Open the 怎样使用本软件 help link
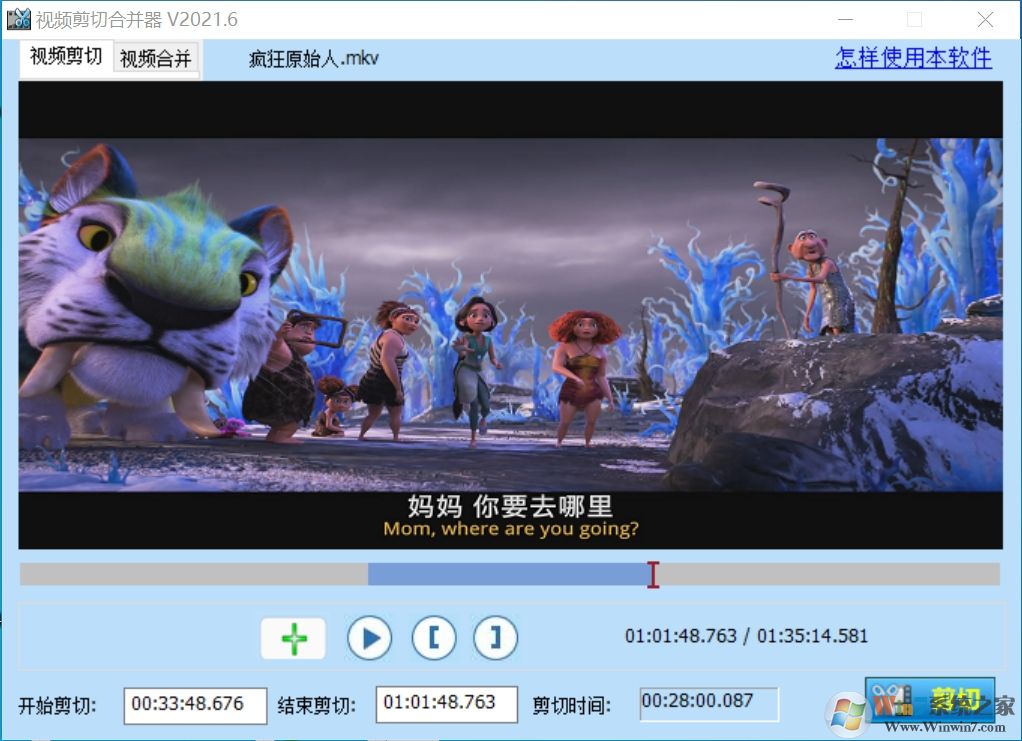 pos(913,58)
